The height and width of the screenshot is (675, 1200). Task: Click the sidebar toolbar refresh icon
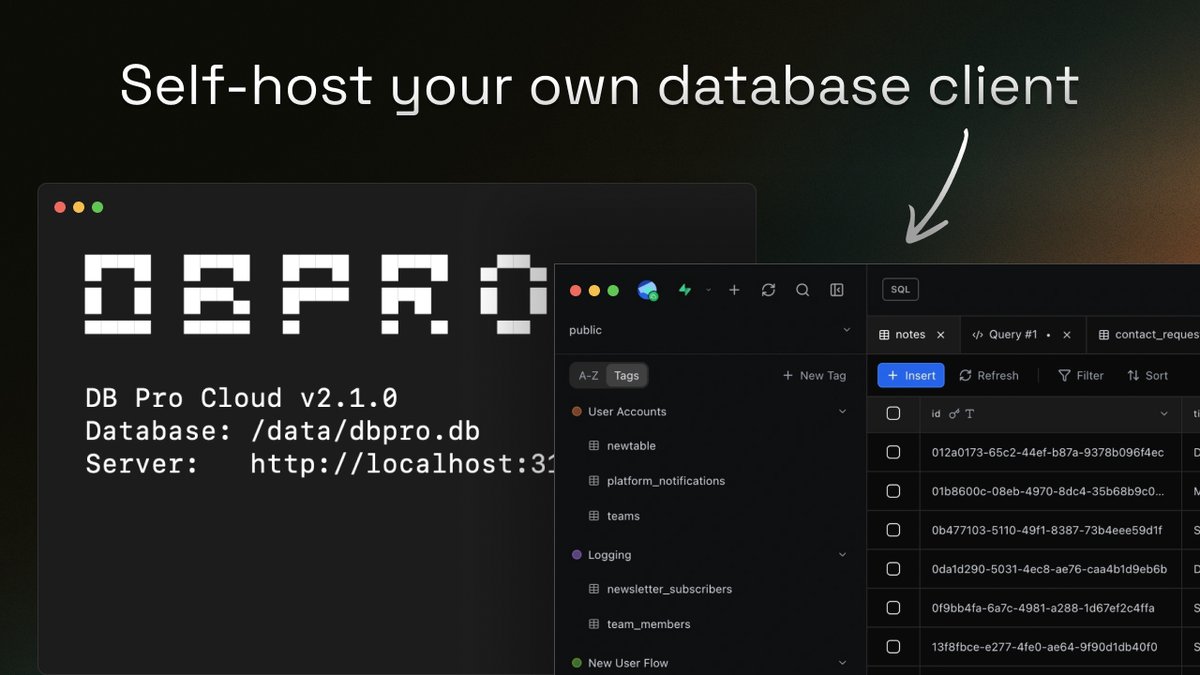(x=768, y=290)
